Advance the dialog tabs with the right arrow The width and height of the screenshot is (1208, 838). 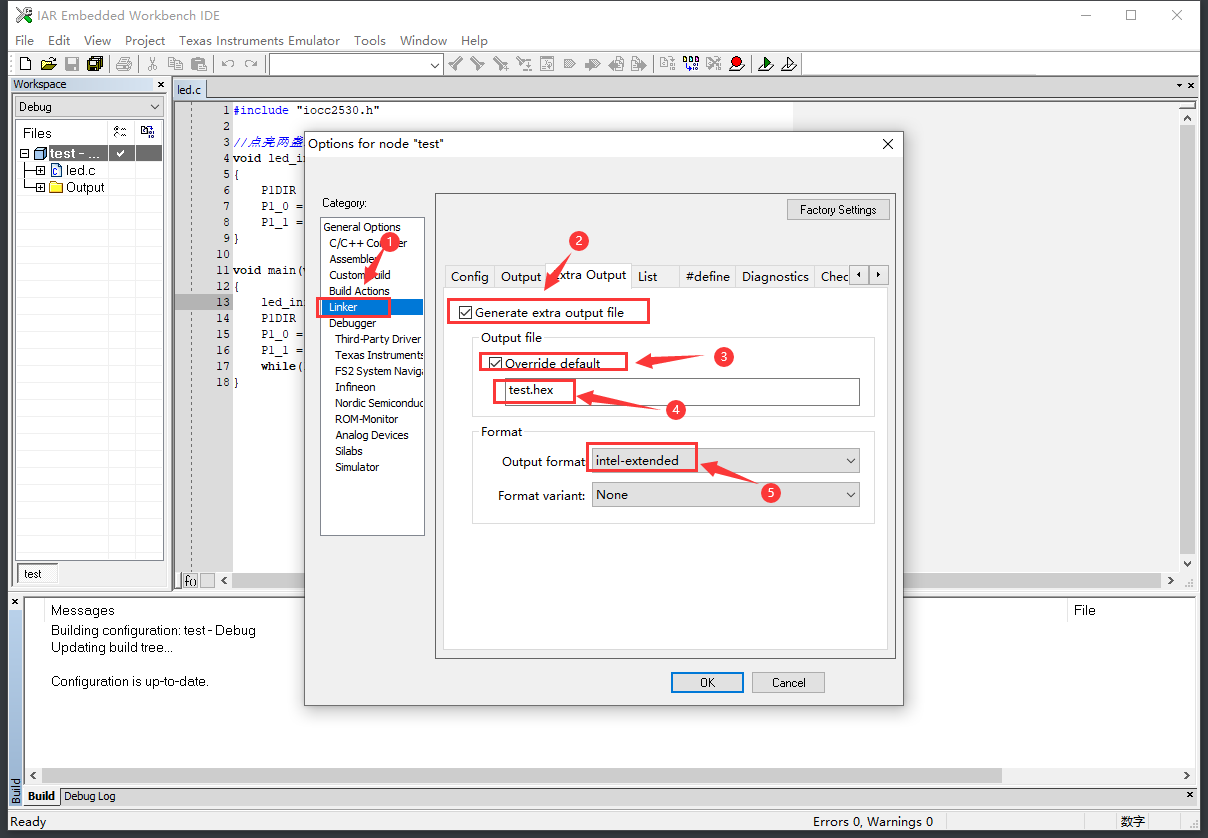pyautogui.click(x=879, y=275)
